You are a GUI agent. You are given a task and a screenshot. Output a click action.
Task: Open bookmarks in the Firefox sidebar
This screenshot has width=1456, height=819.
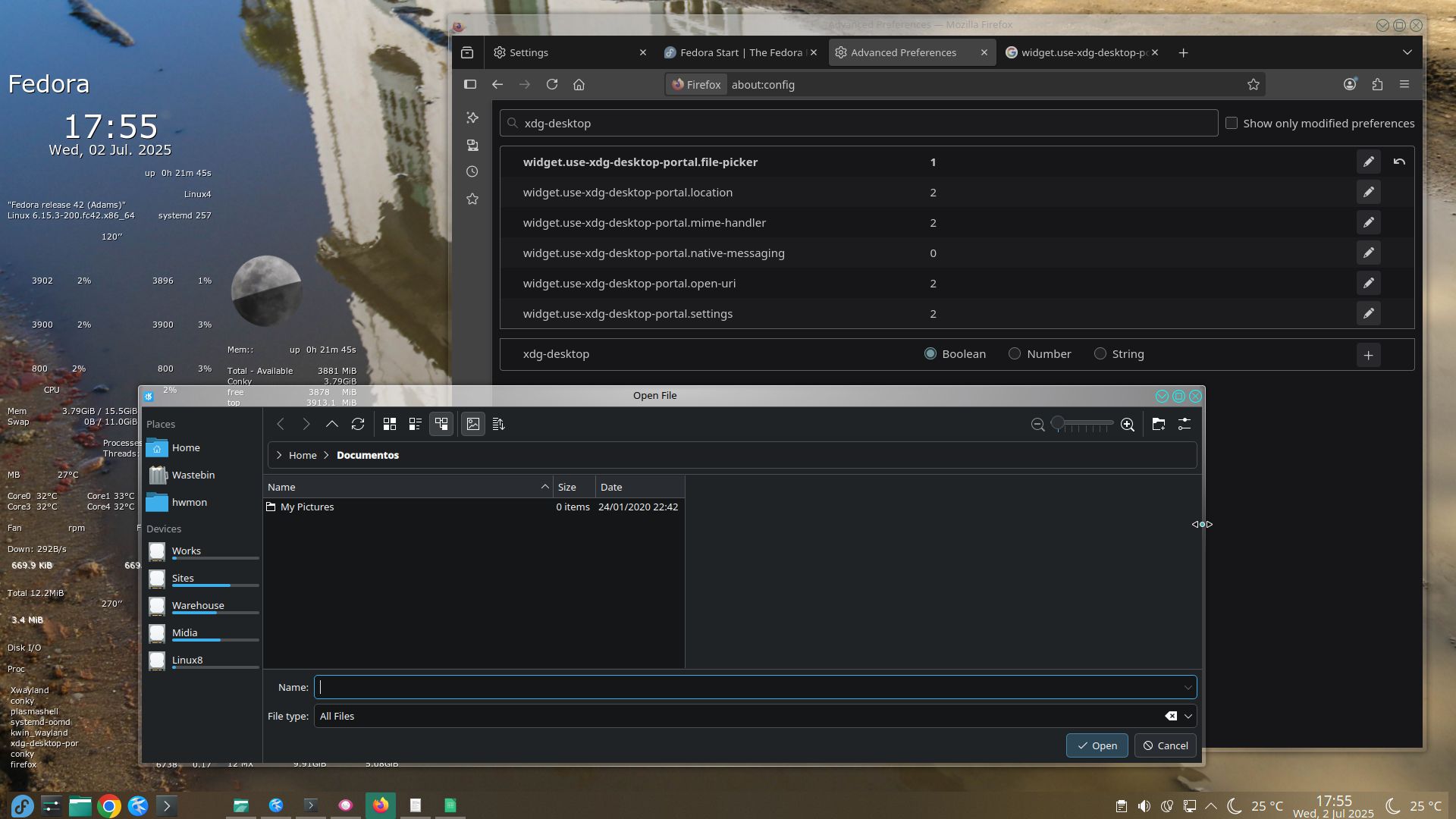(x=472, y=199)
